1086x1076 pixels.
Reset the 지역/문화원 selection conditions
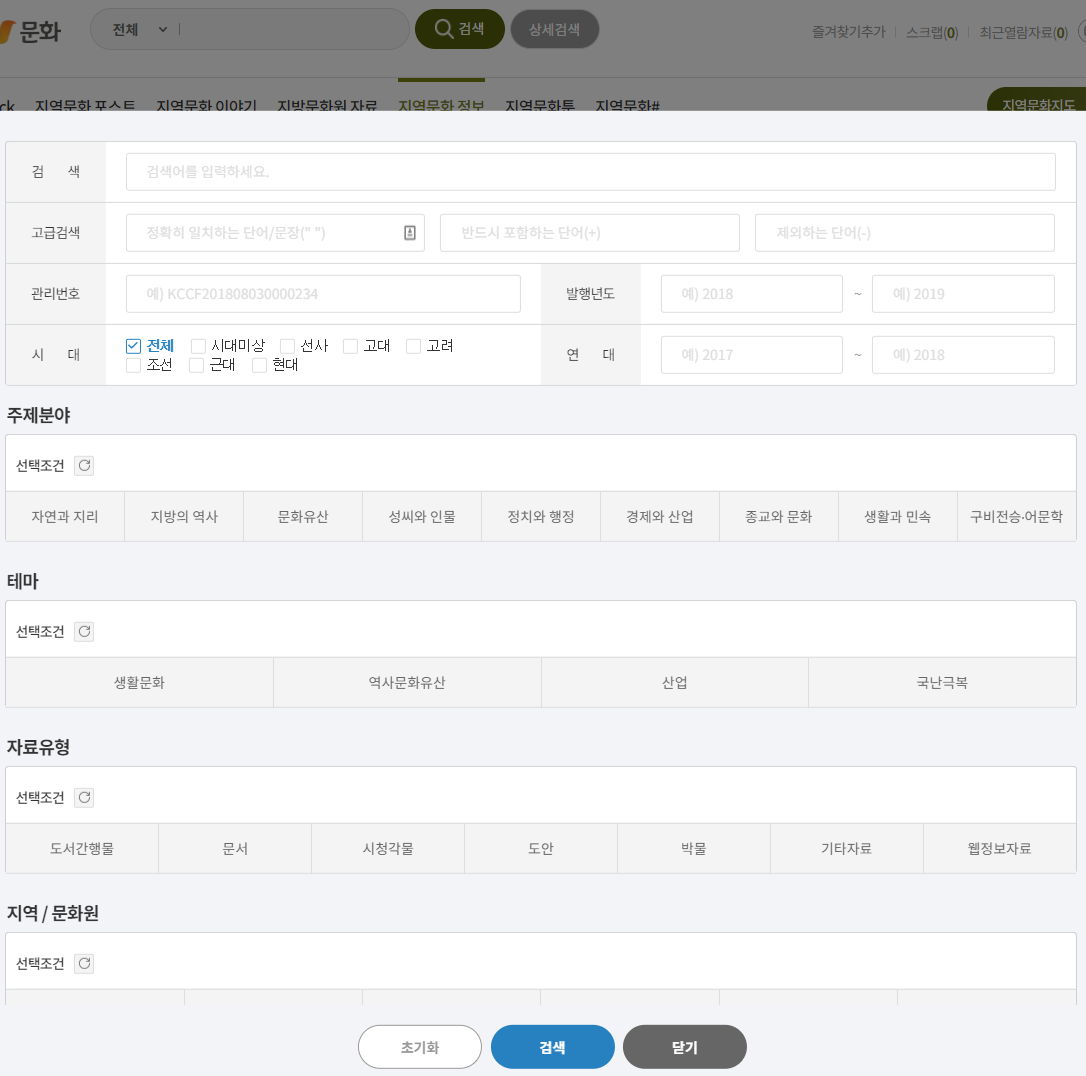coord(84,964)
